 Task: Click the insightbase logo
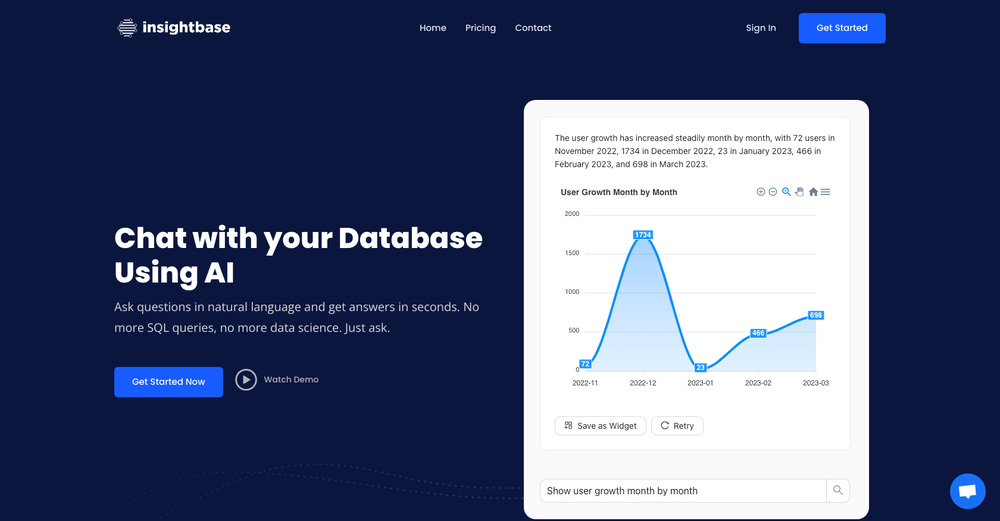pyautogui.click(x=174, y=28)
